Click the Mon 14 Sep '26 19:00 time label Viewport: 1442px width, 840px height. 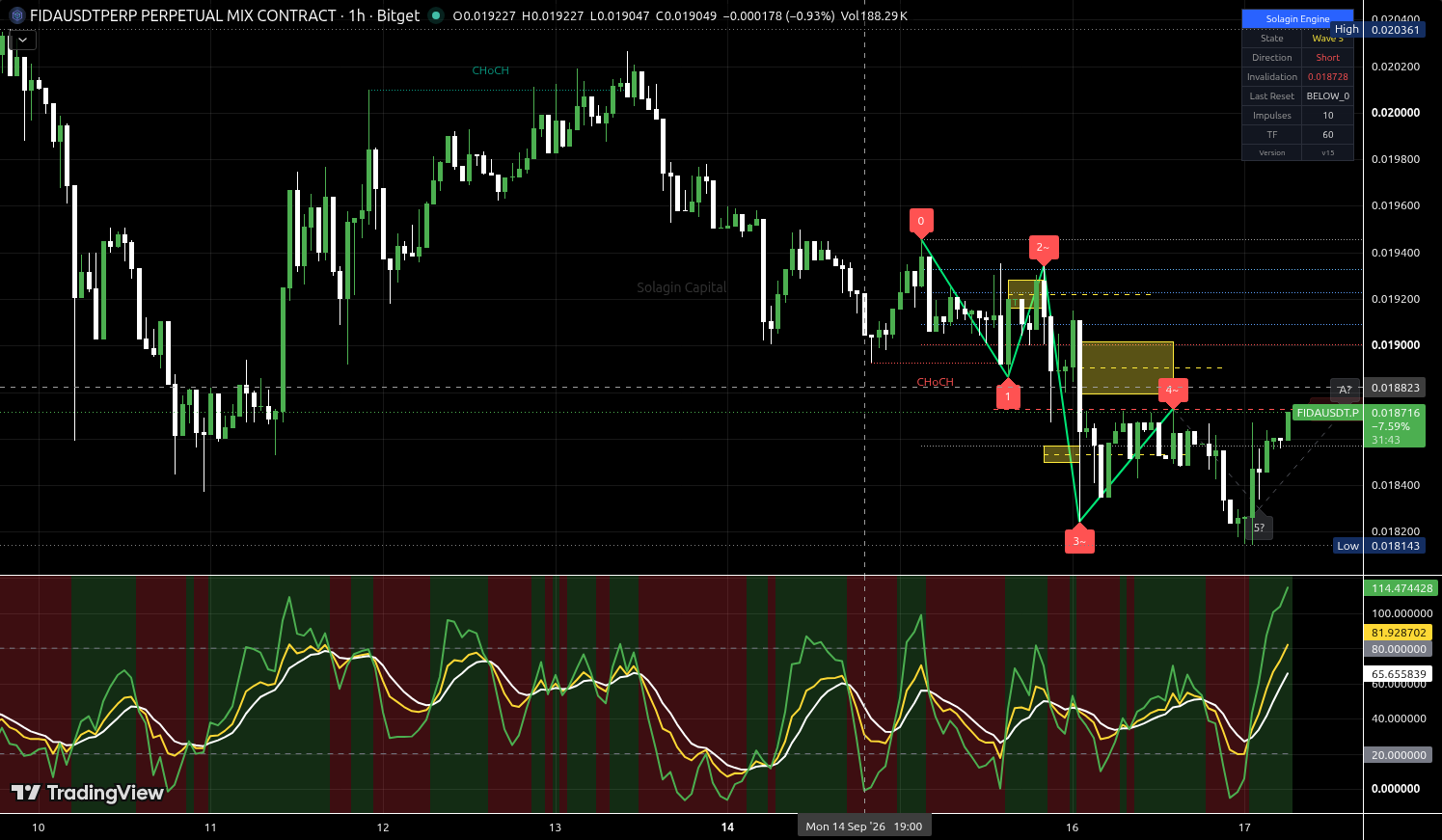coord(864,826)
